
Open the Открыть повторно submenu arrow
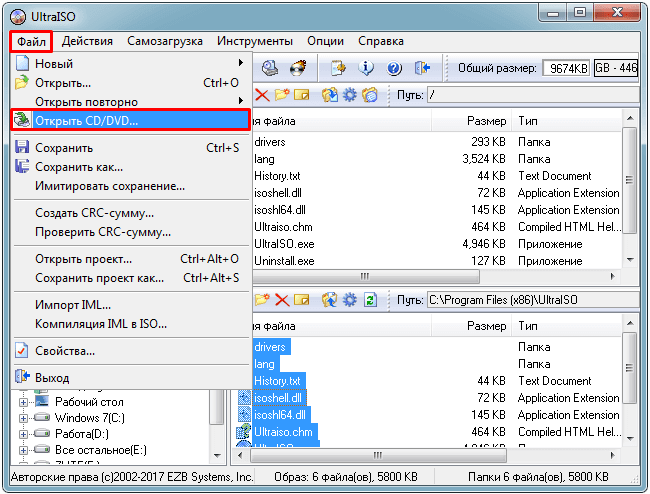(241, 101)
